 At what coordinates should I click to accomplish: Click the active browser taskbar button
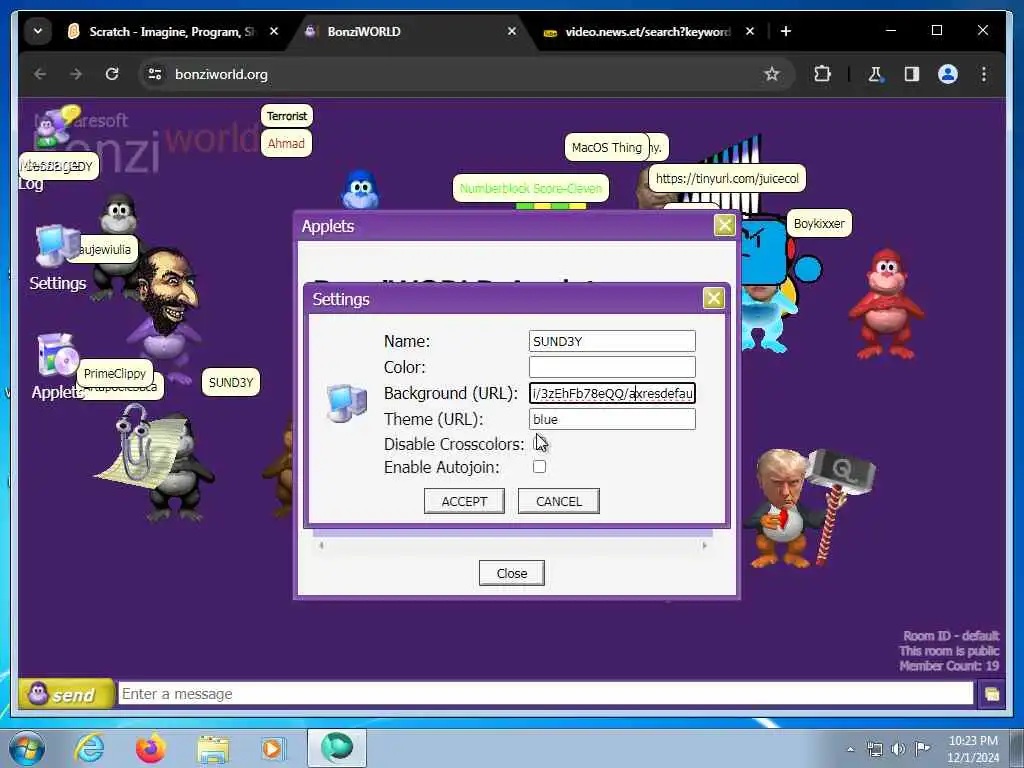point(337,748)
